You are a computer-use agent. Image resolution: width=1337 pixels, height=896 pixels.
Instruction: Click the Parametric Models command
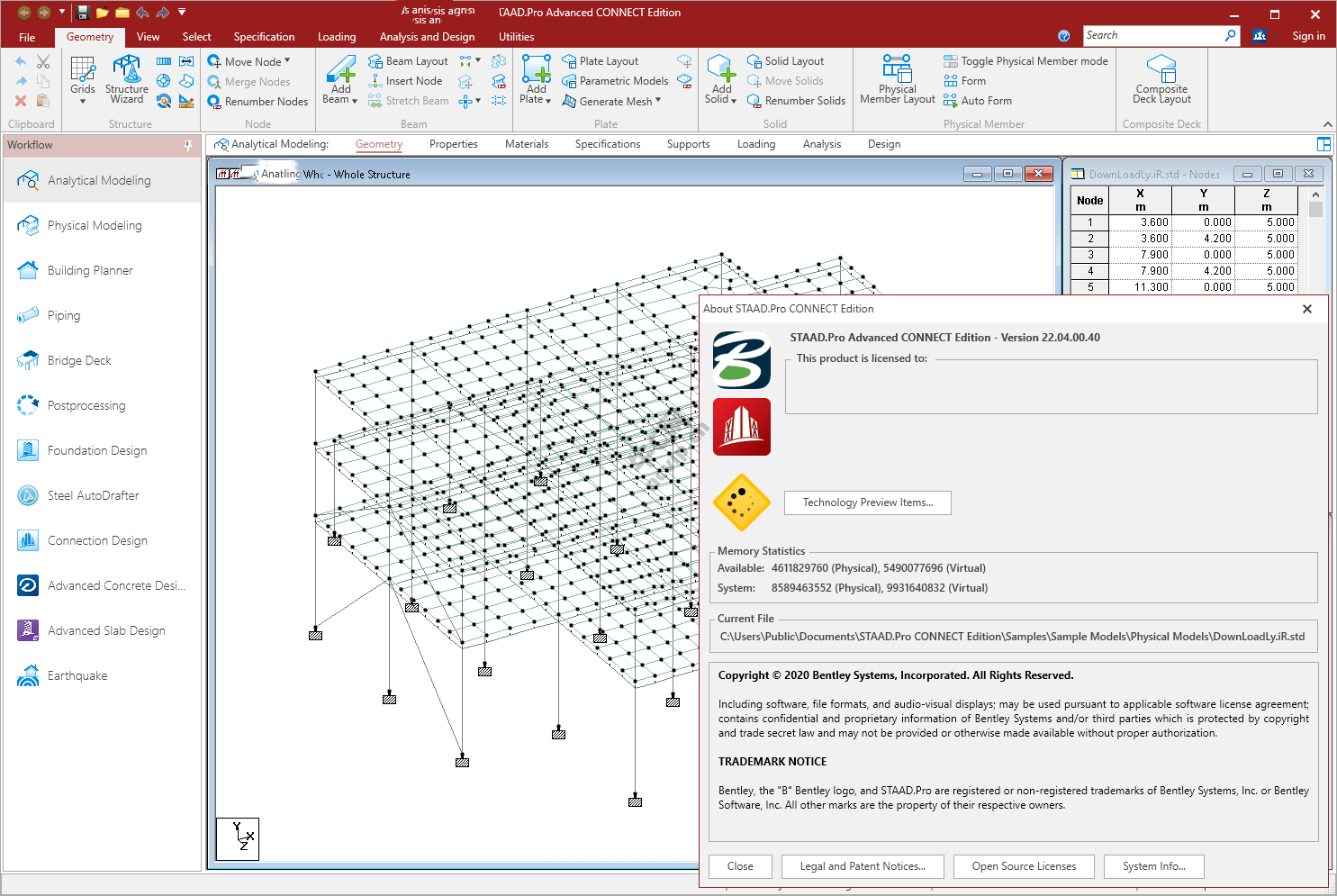tap(616, 81)
